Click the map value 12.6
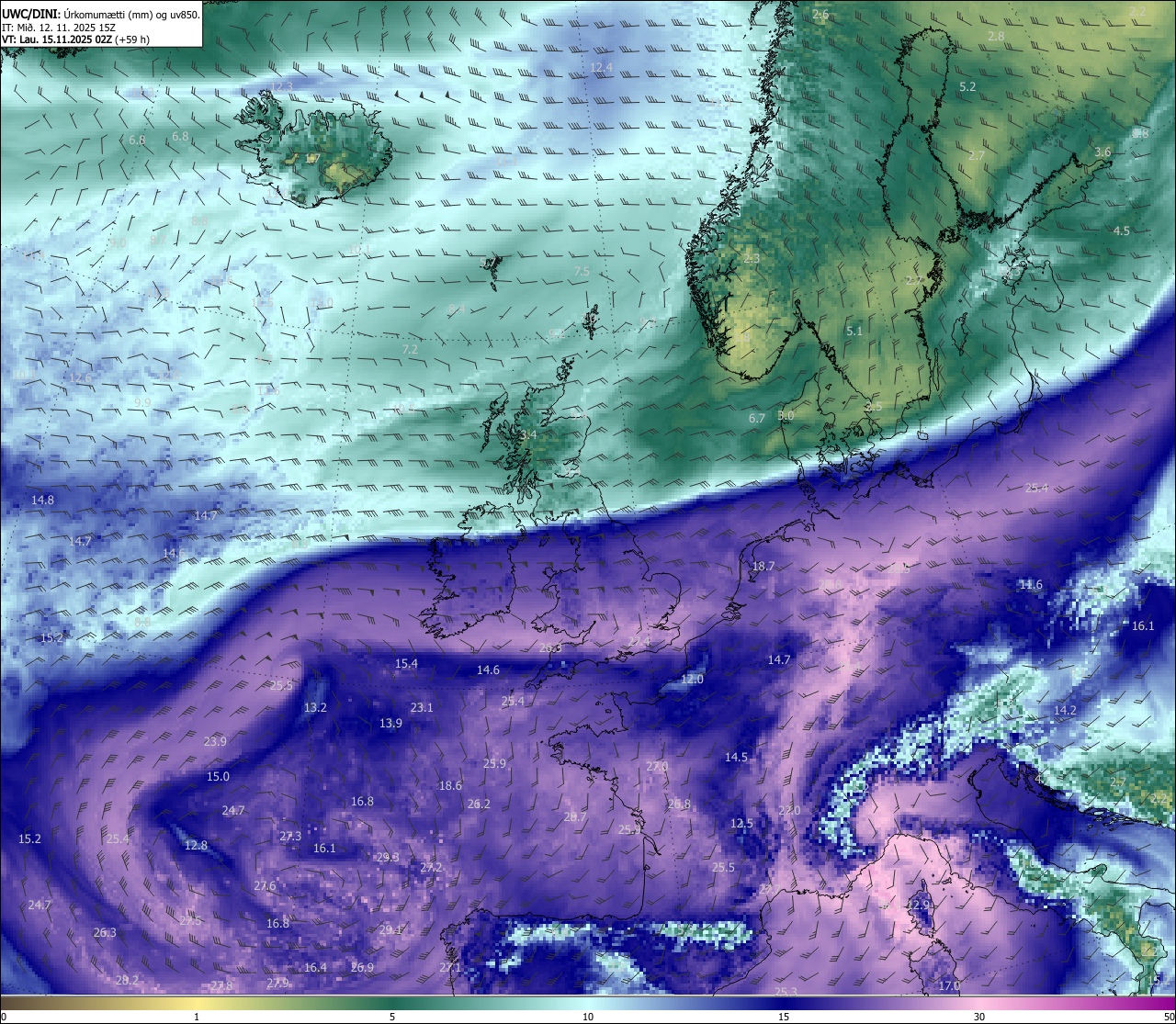 click(x=81, y=377)
